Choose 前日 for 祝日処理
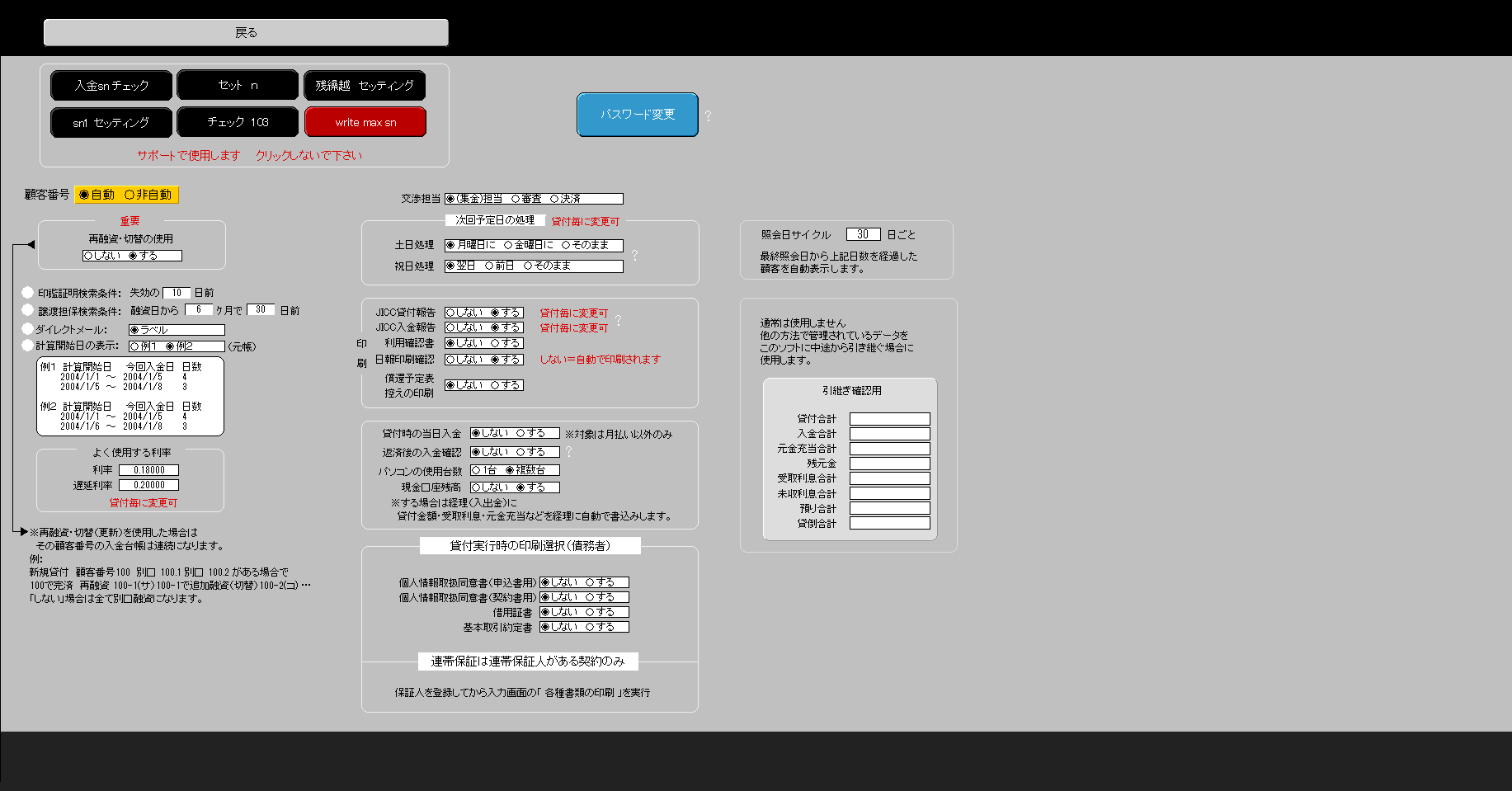Image resolution: width=1512 pixels, height=791 pixels. point(489,266)
